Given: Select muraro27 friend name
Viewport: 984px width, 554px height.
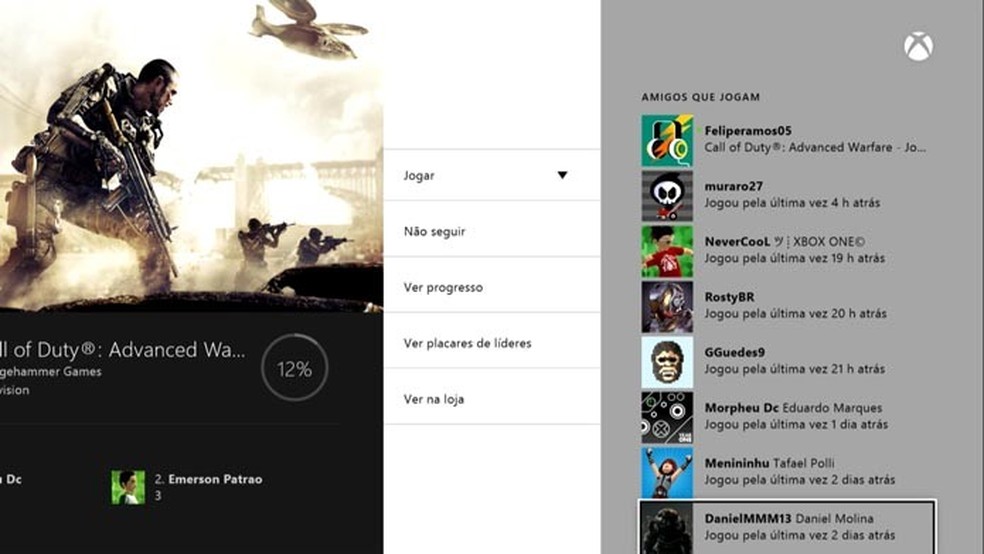Looking at the screenshot, I should point(734,186).
